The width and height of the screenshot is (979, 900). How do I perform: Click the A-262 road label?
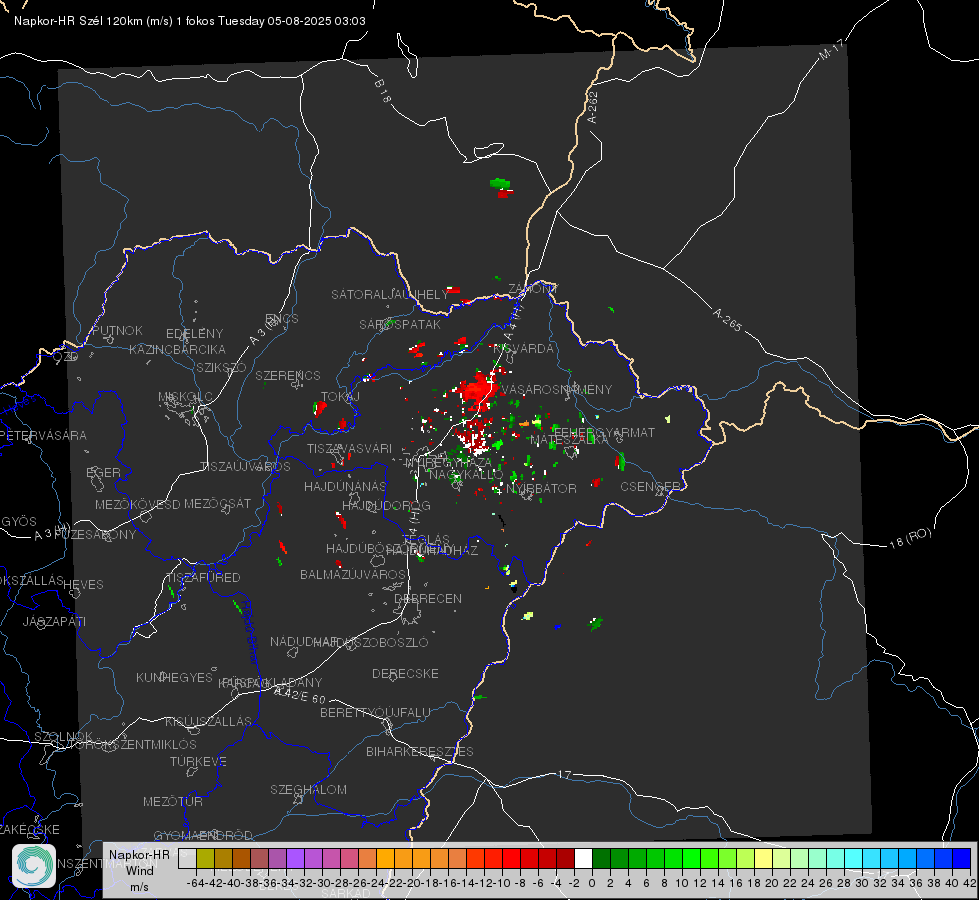pos(592,107)
